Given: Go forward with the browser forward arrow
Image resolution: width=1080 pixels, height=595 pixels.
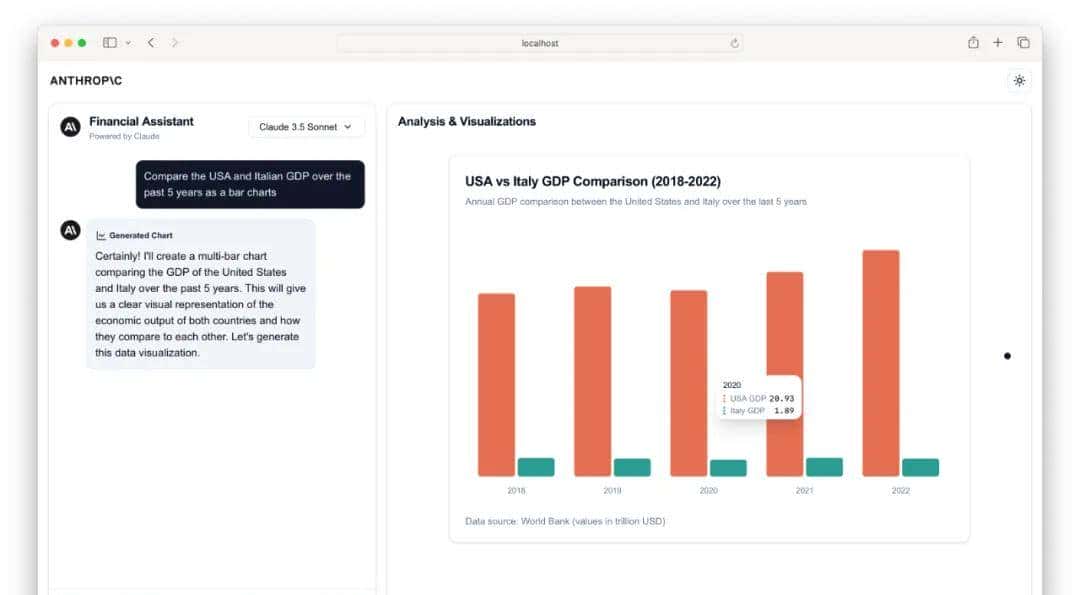Looking at the screenshot, I should (x=175, y=43).
